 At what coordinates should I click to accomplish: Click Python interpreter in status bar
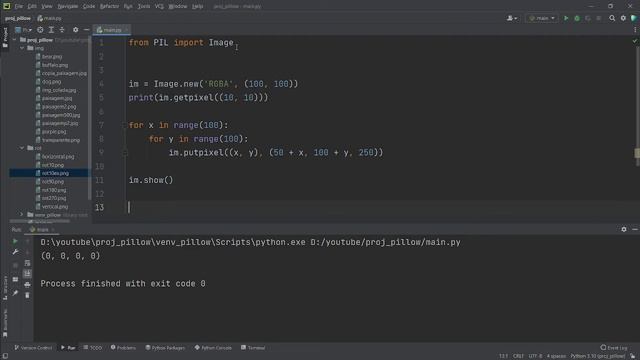(x=598, y=356)
